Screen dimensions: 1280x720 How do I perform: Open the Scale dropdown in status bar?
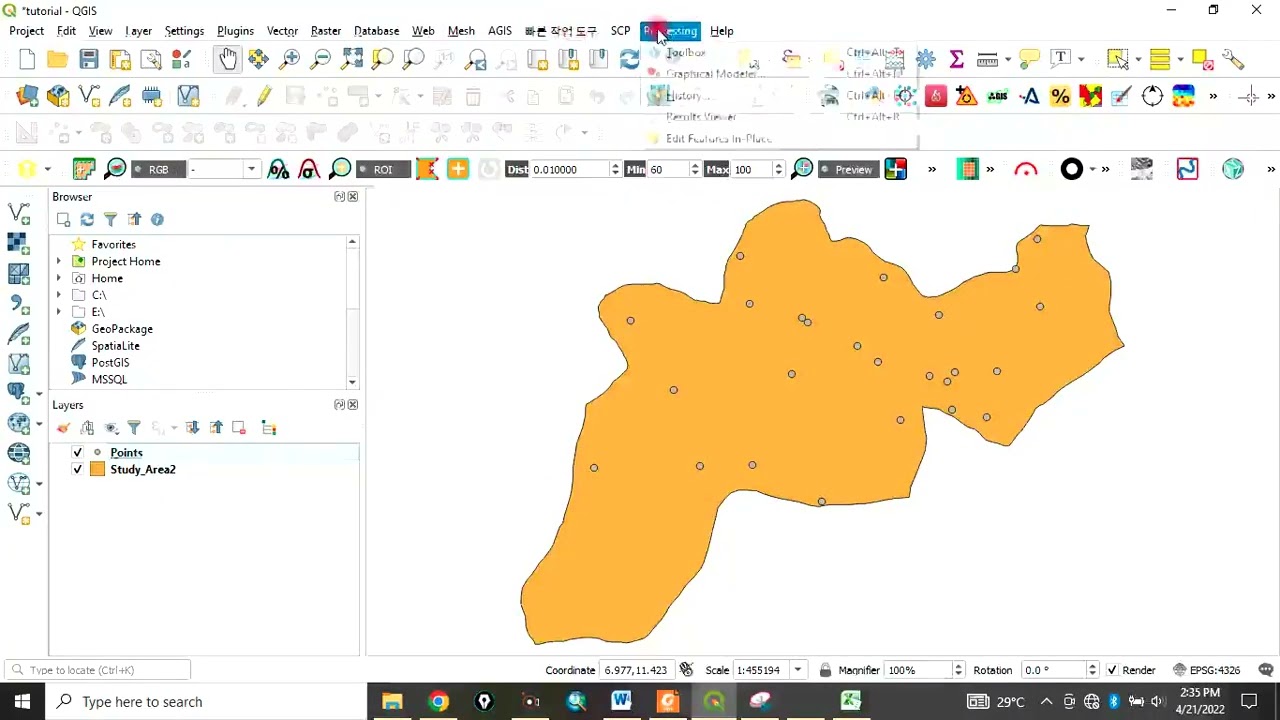click(798, 670)
